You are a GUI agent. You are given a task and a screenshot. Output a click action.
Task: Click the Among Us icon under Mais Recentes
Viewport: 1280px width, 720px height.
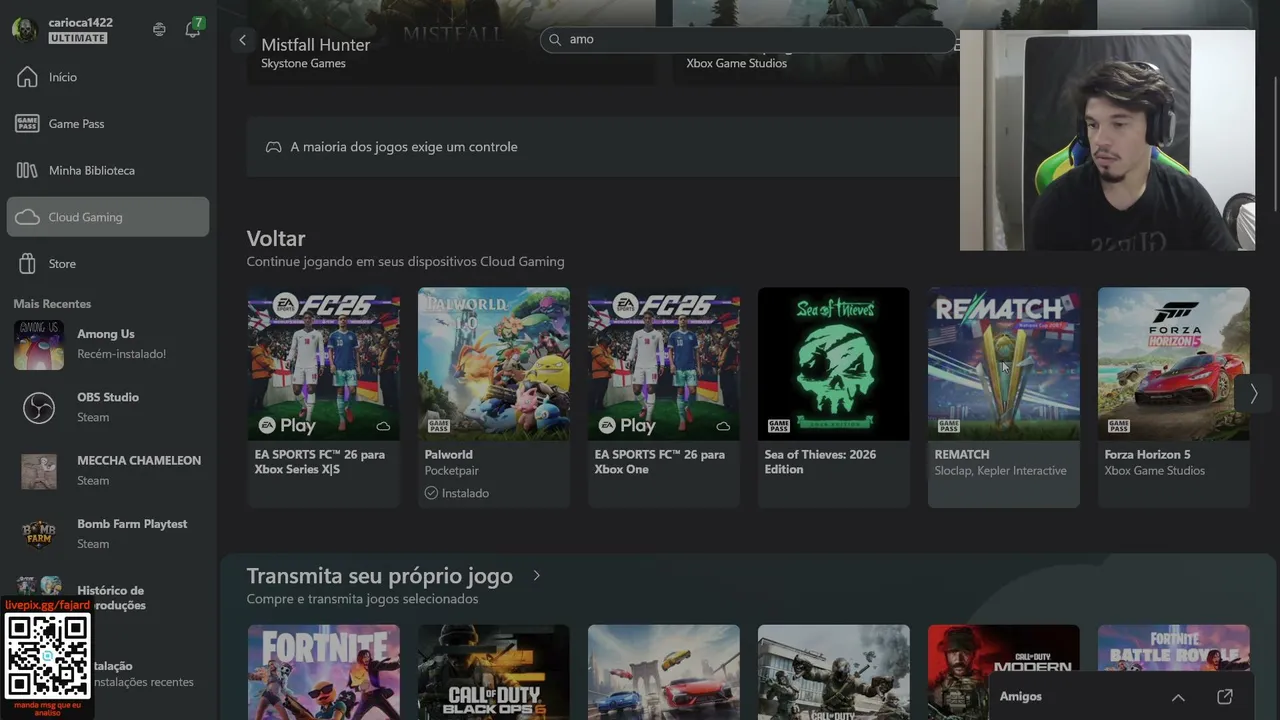(x=39, y=344)
